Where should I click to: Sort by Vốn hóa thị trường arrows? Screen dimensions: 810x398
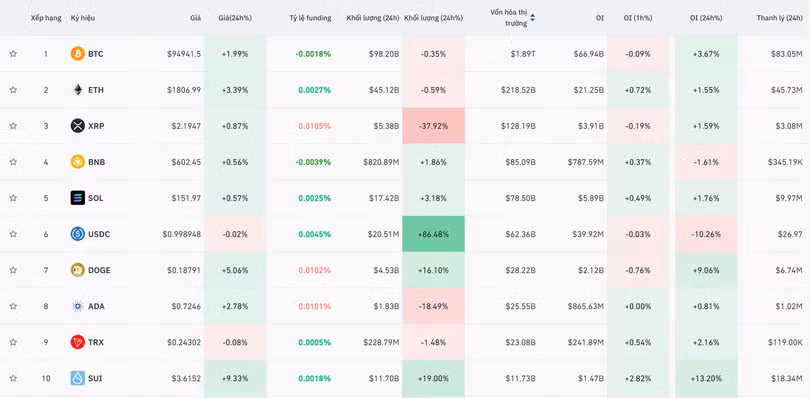(x=533, y=18)
